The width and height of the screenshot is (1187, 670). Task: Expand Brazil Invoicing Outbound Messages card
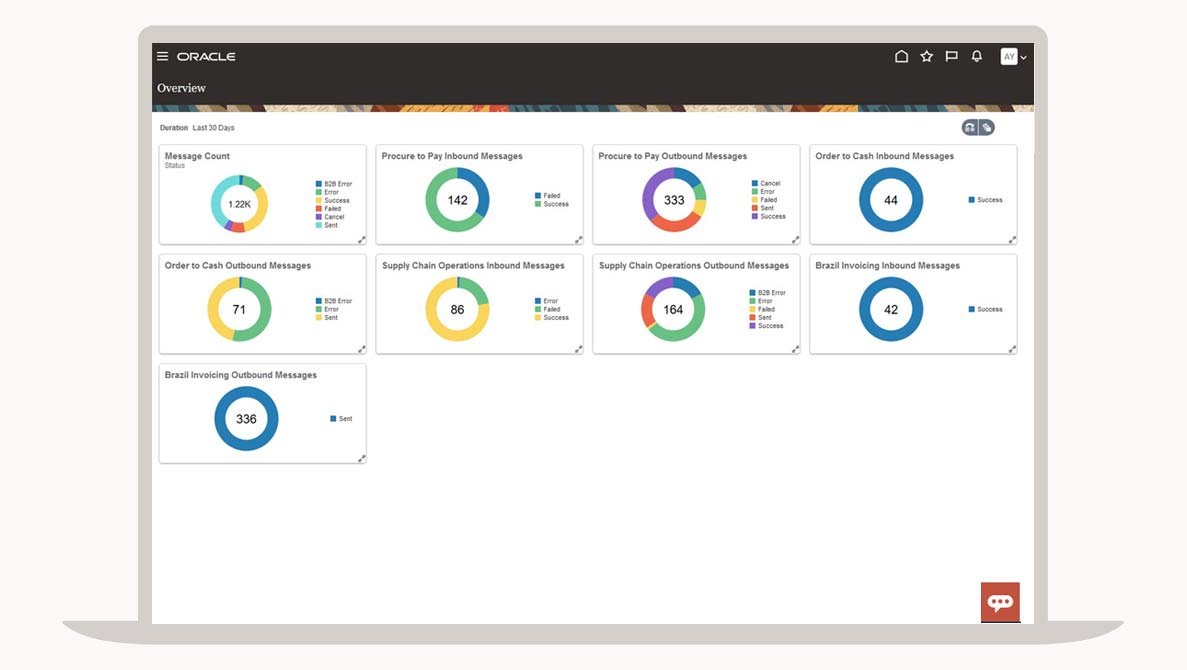362,458
